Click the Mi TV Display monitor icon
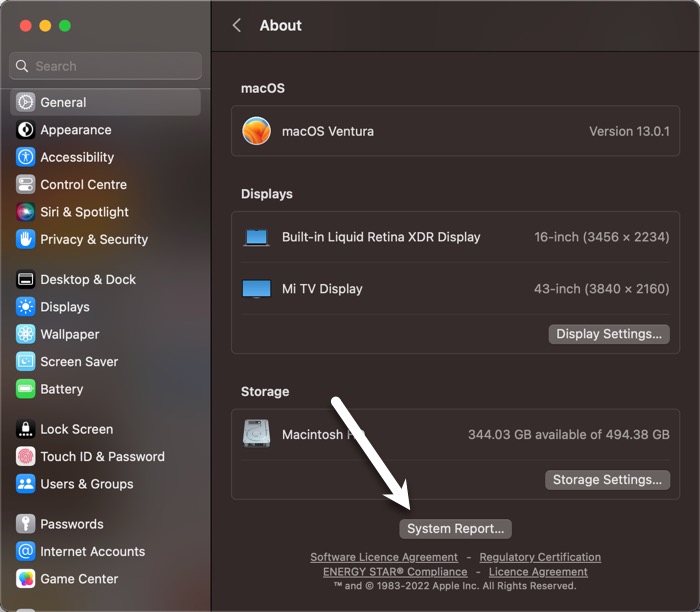Viewport: 700px width, 612px height. pos(256,289)
